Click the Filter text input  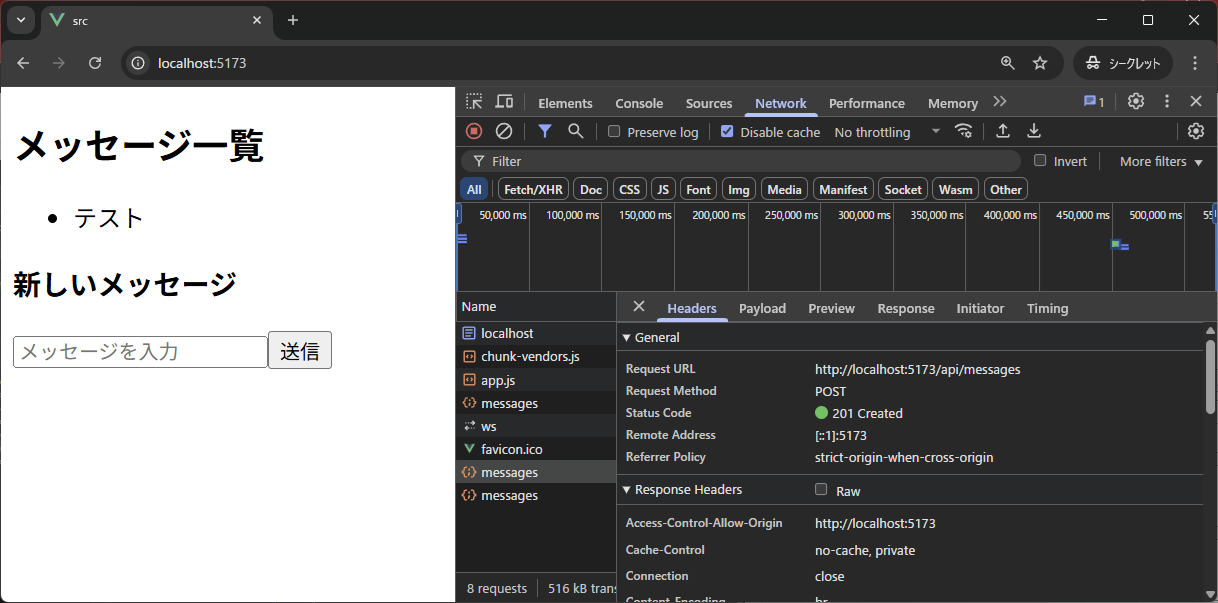(741, 161)
